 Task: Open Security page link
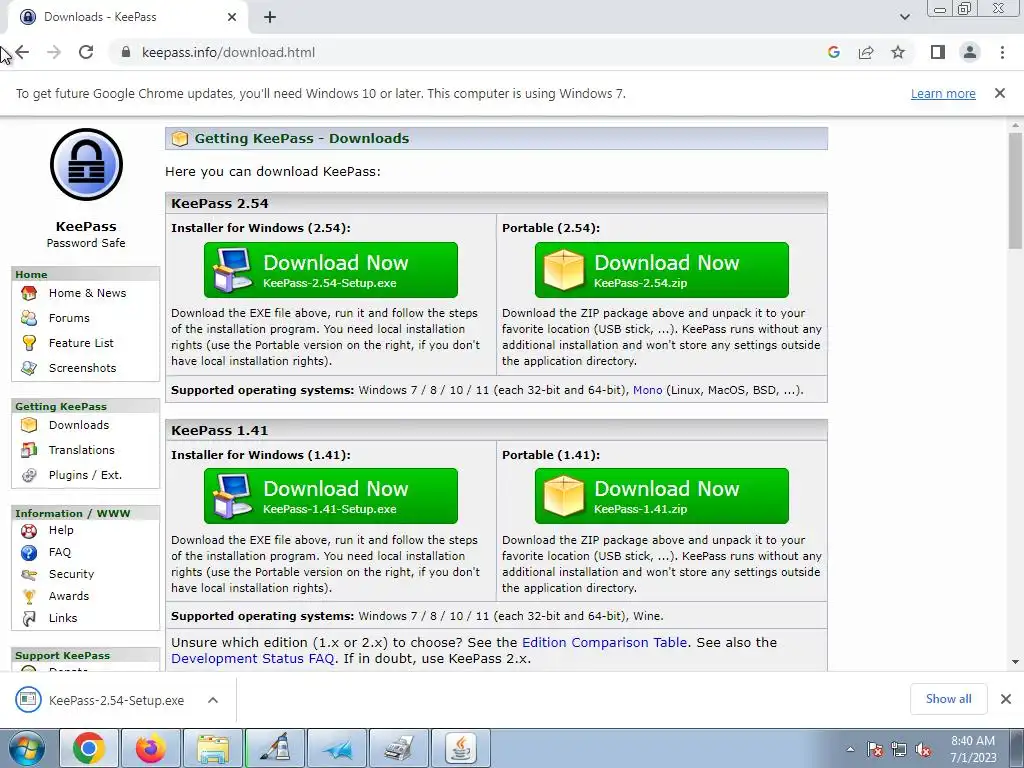coord(71,574)
